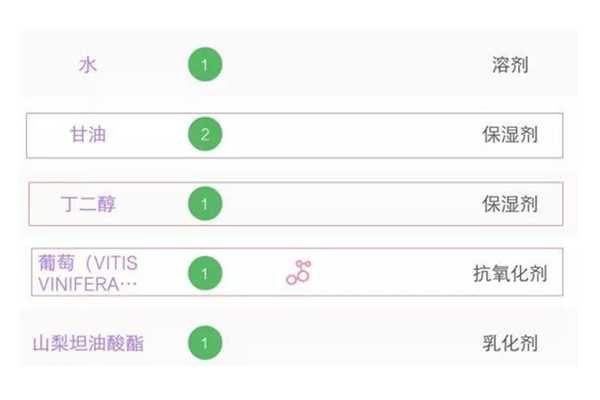Click the green badge numbered 2 beside 甘油

(205, 135)
